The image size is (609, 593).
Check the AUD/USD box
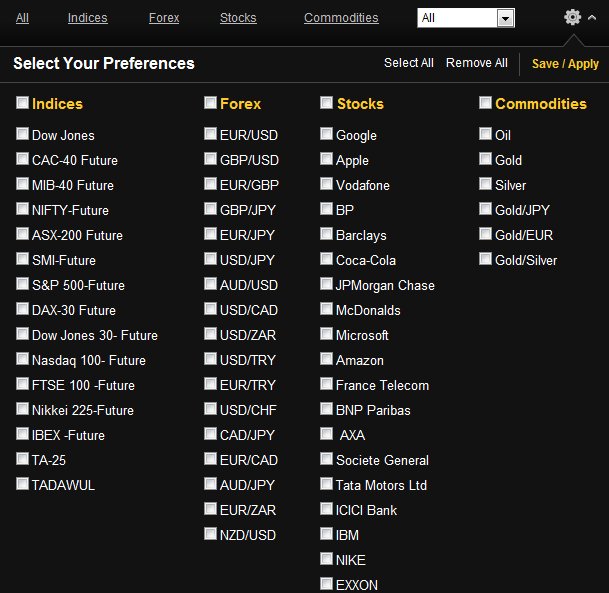[211, 283]
